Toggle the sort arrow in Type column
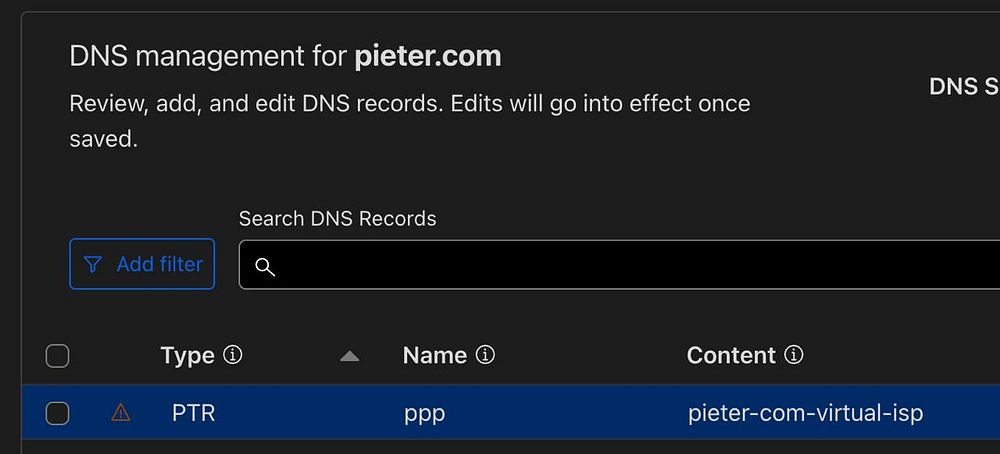This screenshot has width=1000, height=454. 349,356
